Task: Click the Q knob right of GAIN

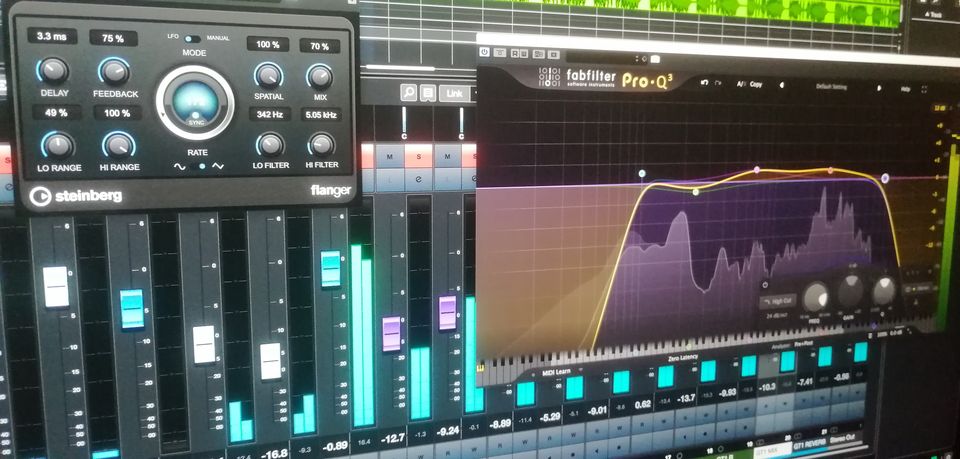Action: (x=883, y=291)
